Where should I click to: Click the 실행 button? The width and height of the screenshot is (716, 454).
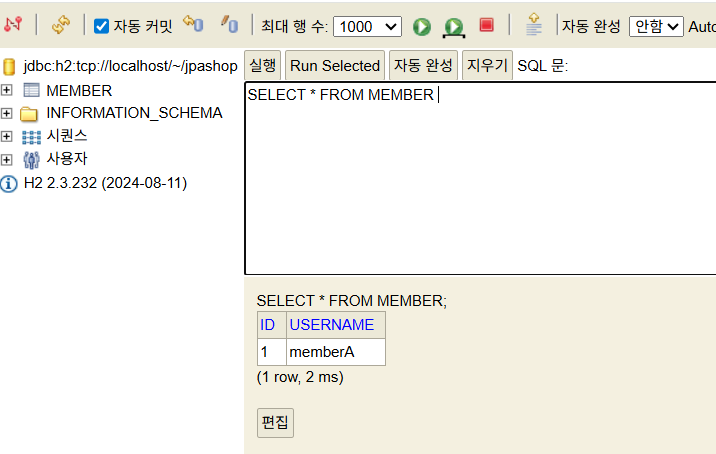(x=263, y=66)
